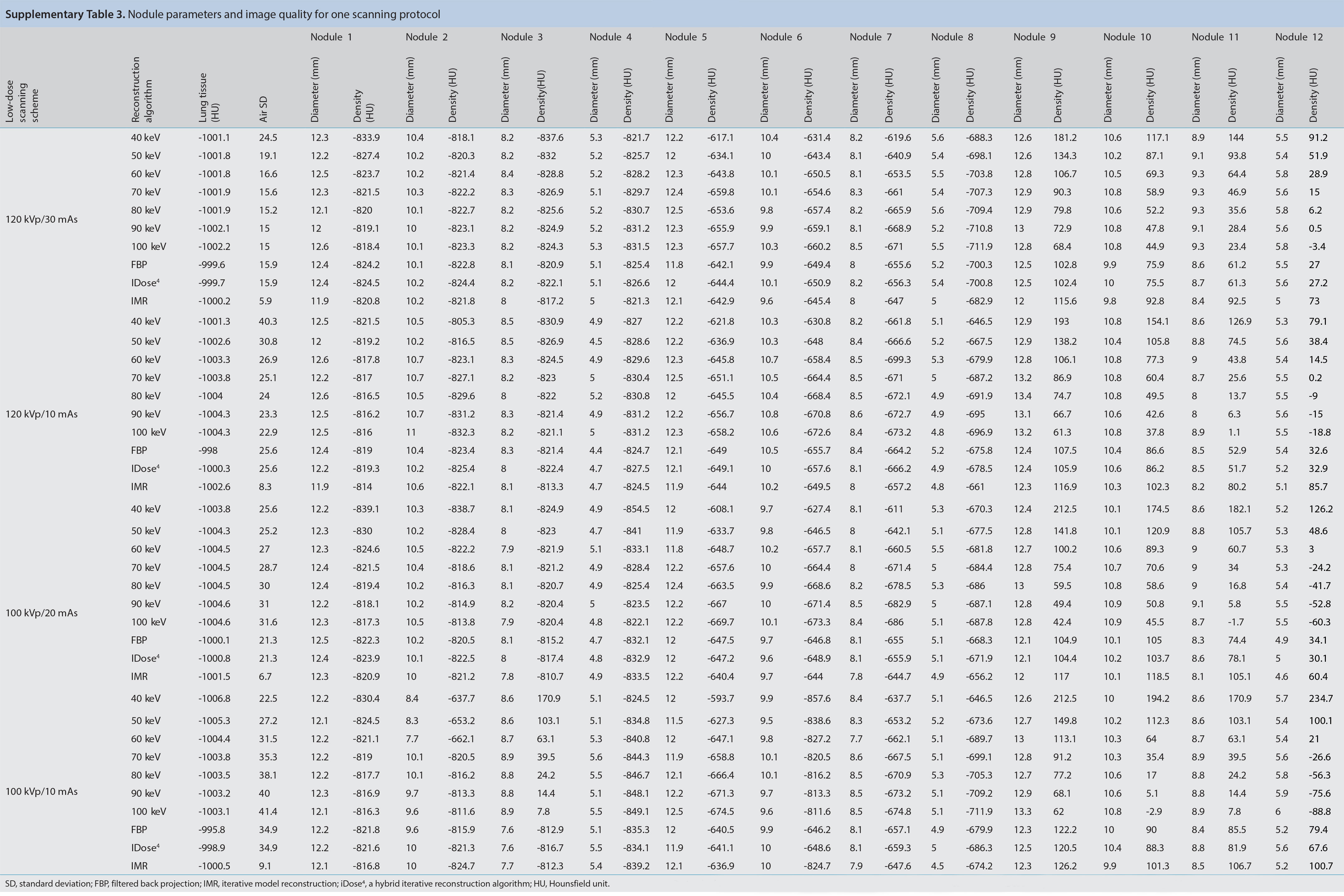Viewport: 1344px width, 896px height.
Task: Click Nodule 9 diameter "13.4"
Action: tap(1022, 396)
